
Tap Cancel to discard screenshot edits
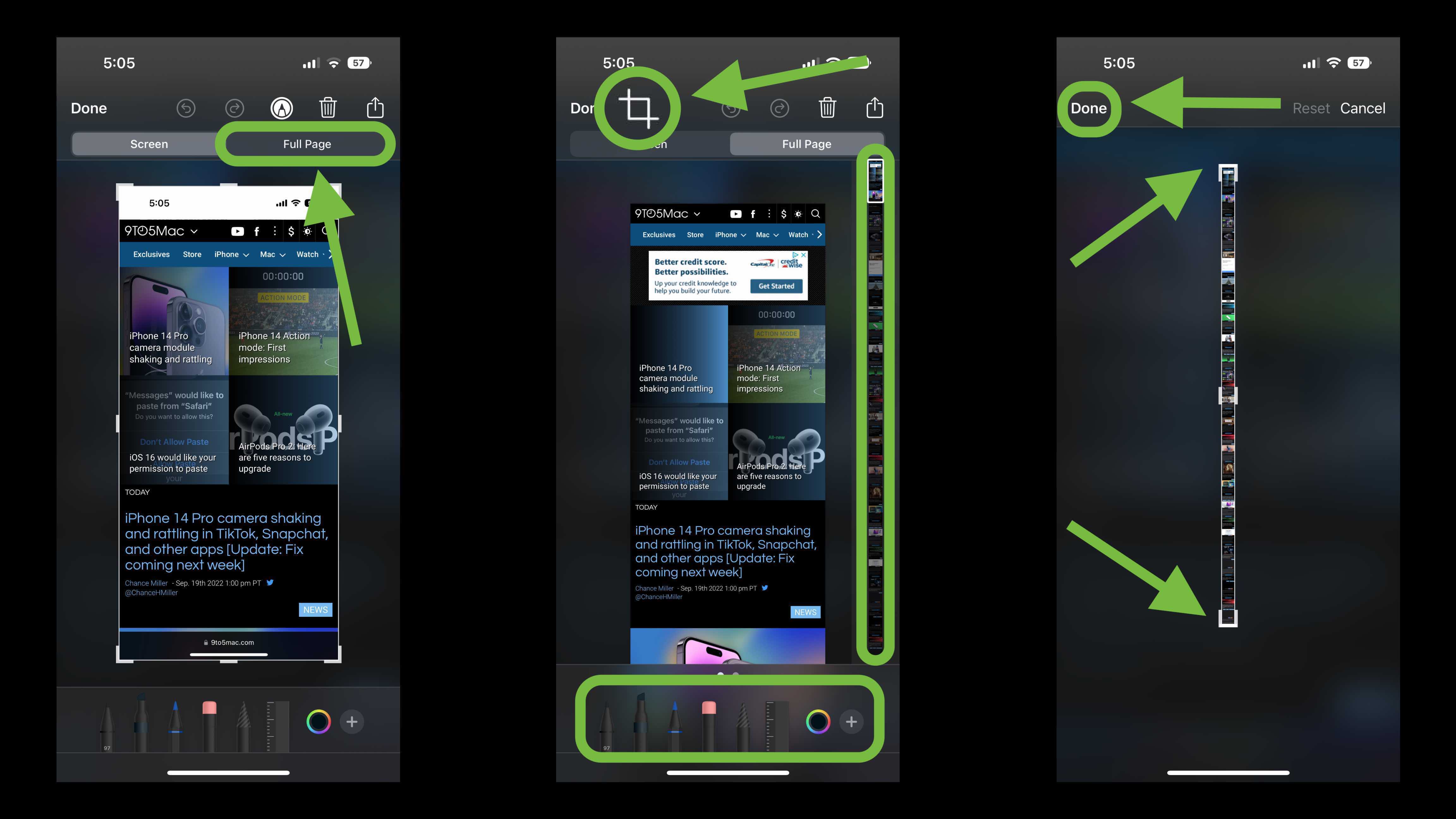[1362, 108]
